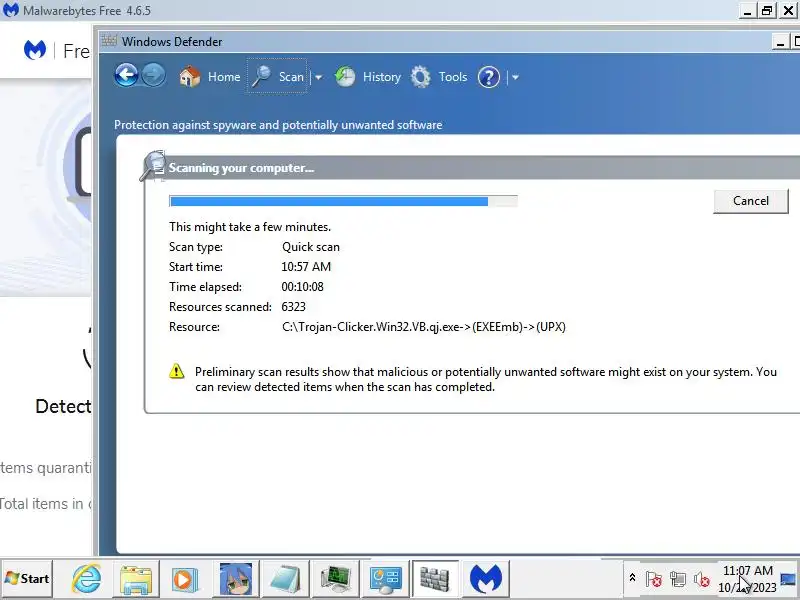Restore the Malwarebytes Free window
Screen dimensions: 800x600
(x=767, y=10)
